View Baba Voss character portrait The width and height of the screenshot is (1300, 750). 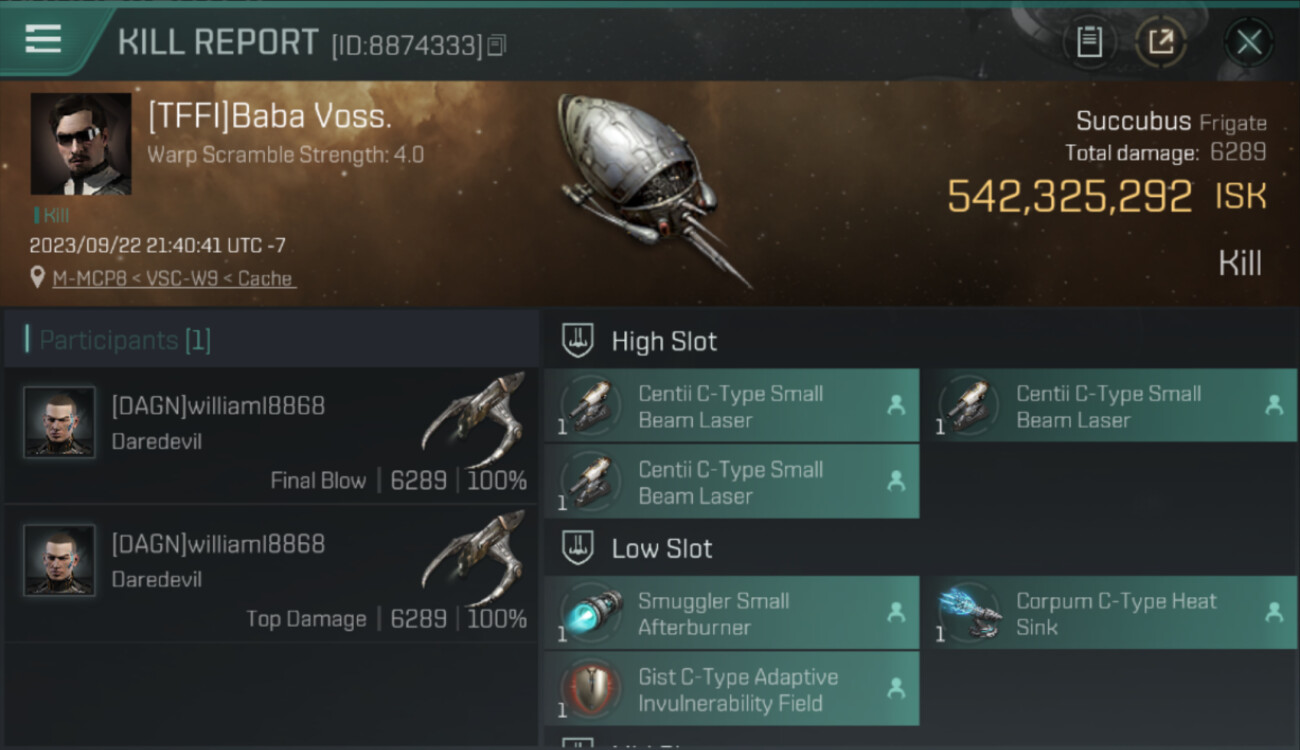click(81, 144)
